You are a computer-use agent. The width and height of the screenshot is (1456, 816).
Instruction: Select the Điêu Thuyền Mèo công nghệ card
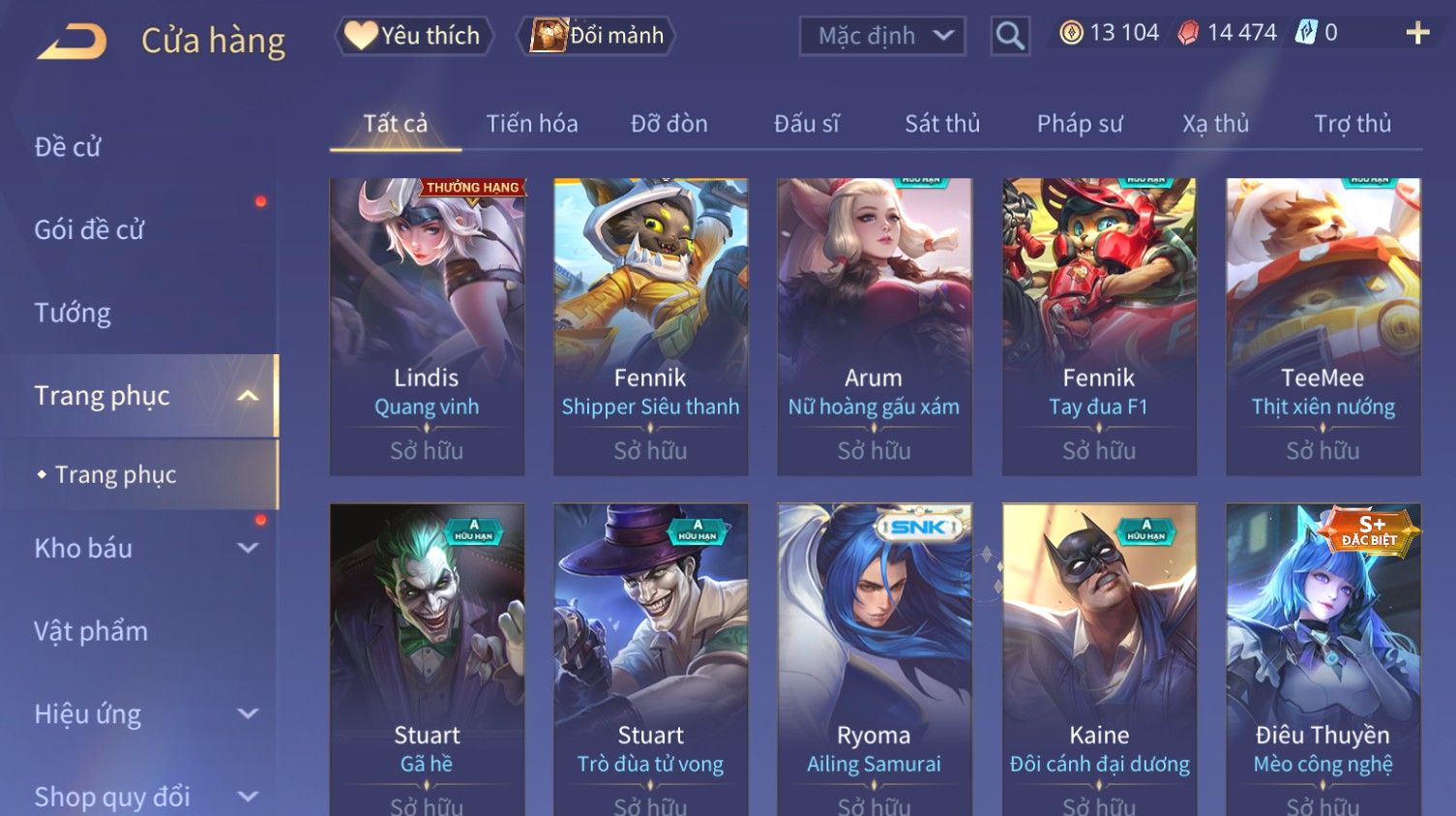1322,659
